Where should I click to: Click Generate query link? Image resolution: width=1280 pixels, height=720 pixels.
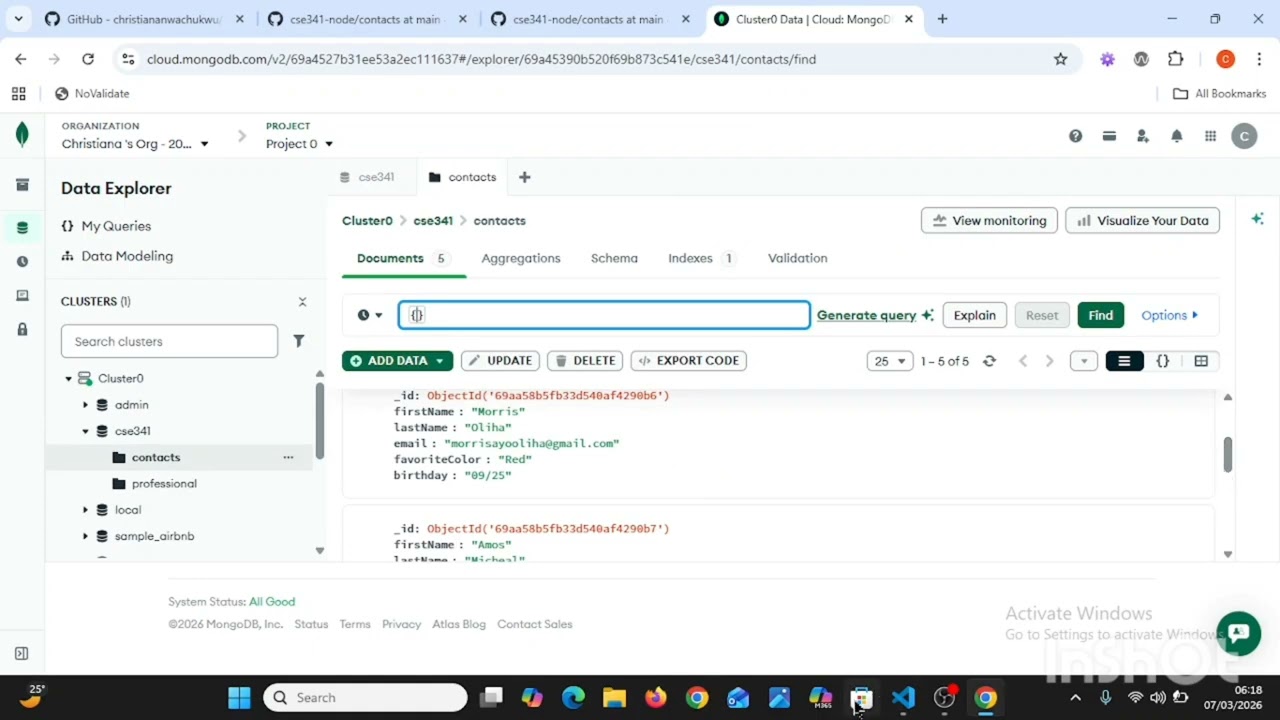pyautogui.click(x=874, y=315)
